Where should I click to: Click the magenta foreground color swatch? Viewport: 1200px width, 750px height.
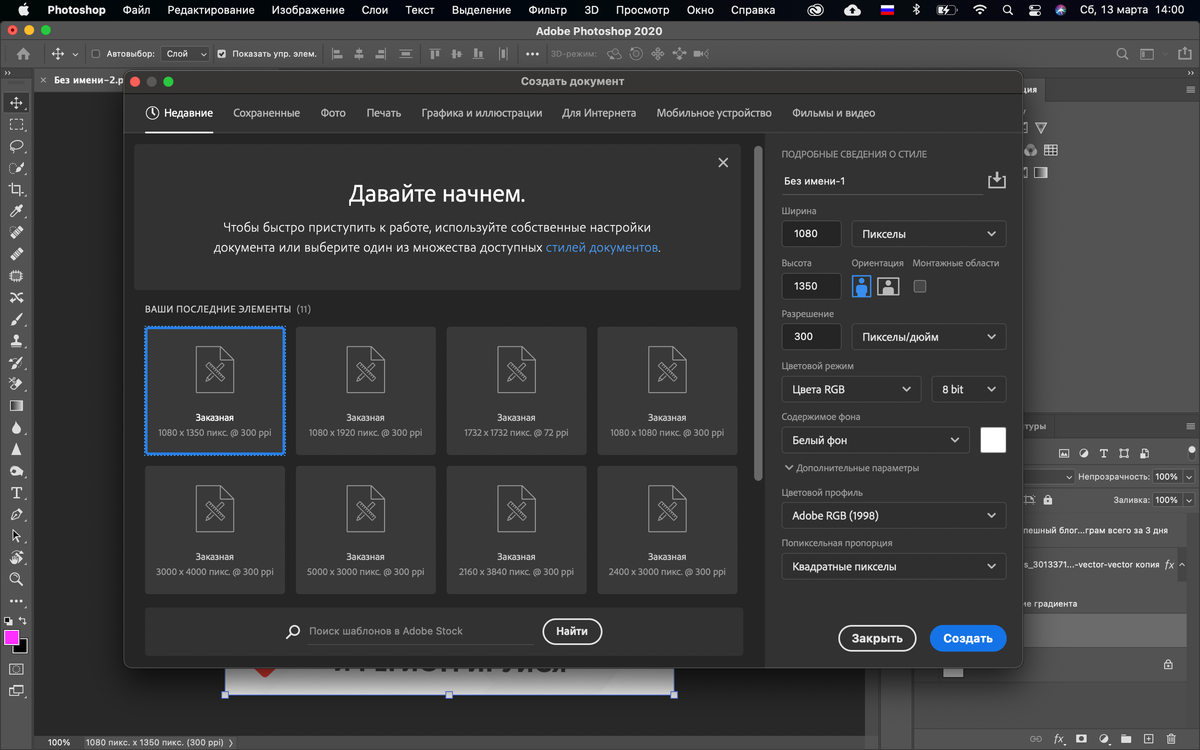tap(12, 638)
